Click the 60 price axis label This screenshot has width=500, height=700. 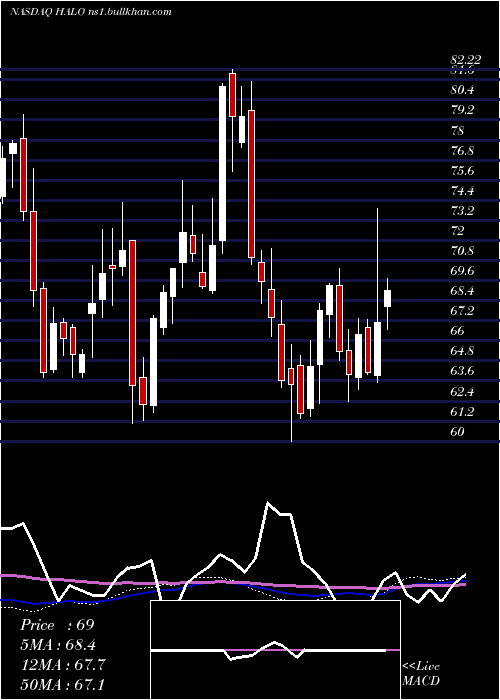[x=458, y=431]
